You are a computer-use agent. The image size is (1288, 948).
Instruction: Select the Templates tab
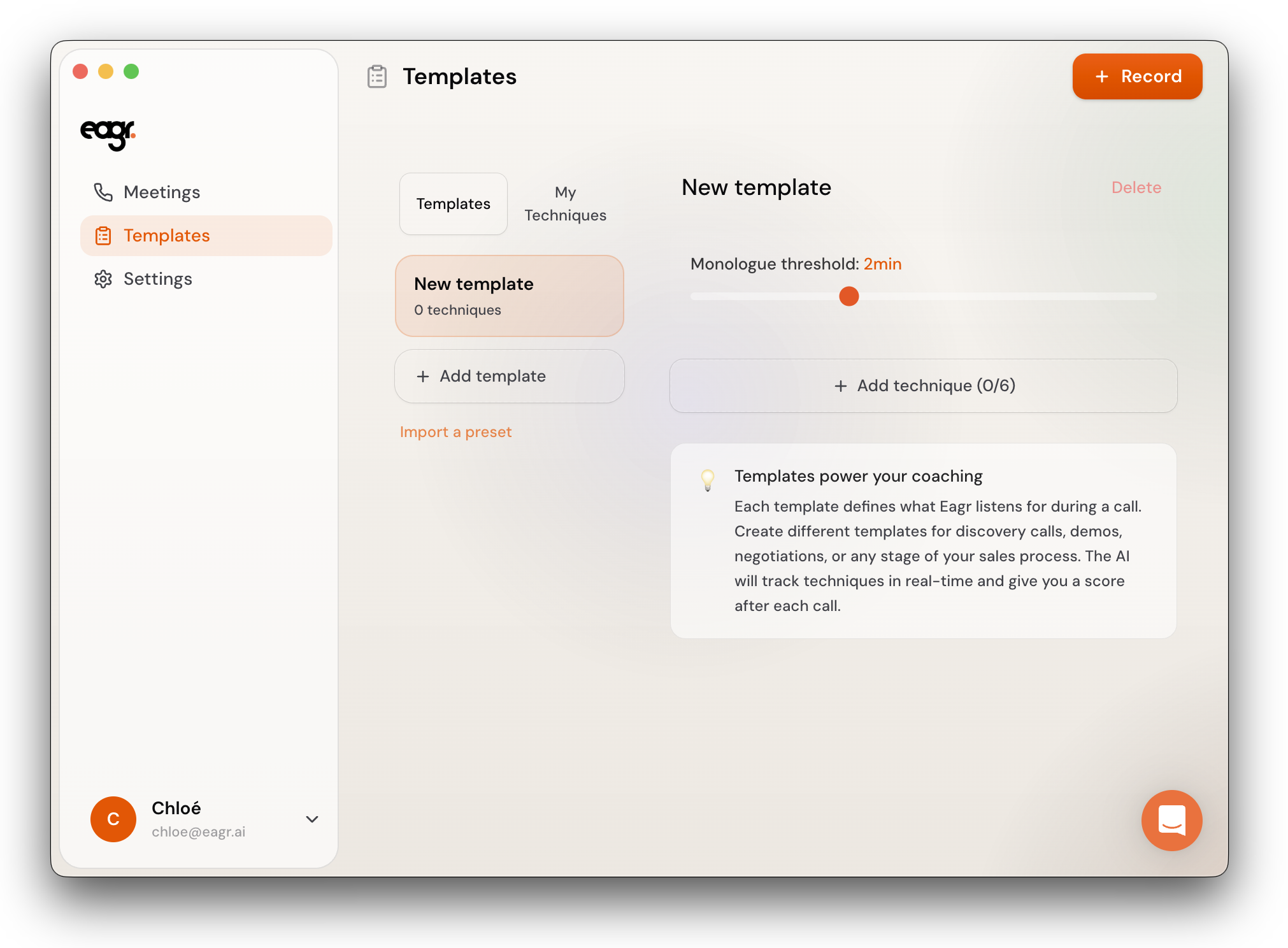click(454, 204)
